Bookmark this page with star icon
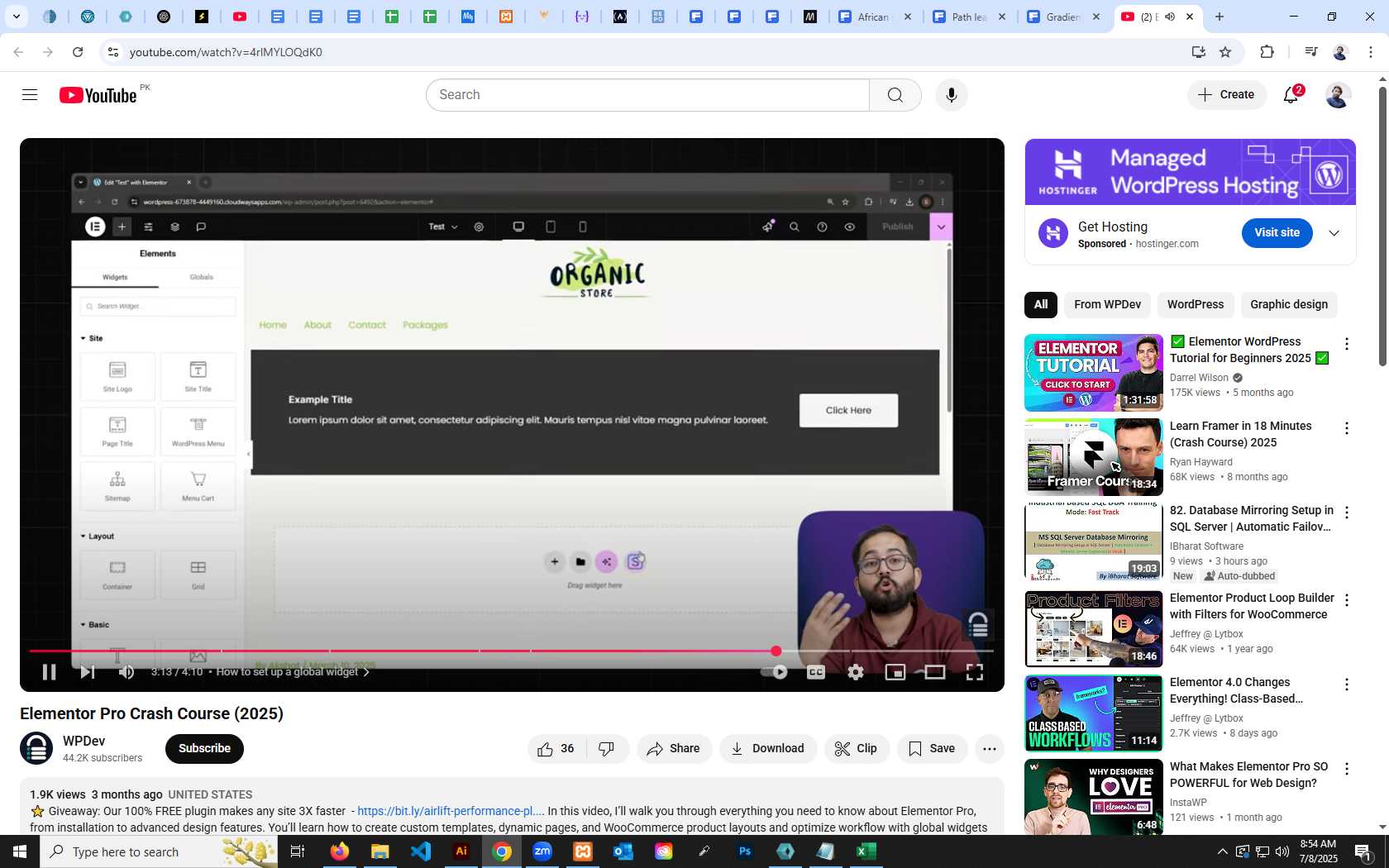 click(1225, 52)
